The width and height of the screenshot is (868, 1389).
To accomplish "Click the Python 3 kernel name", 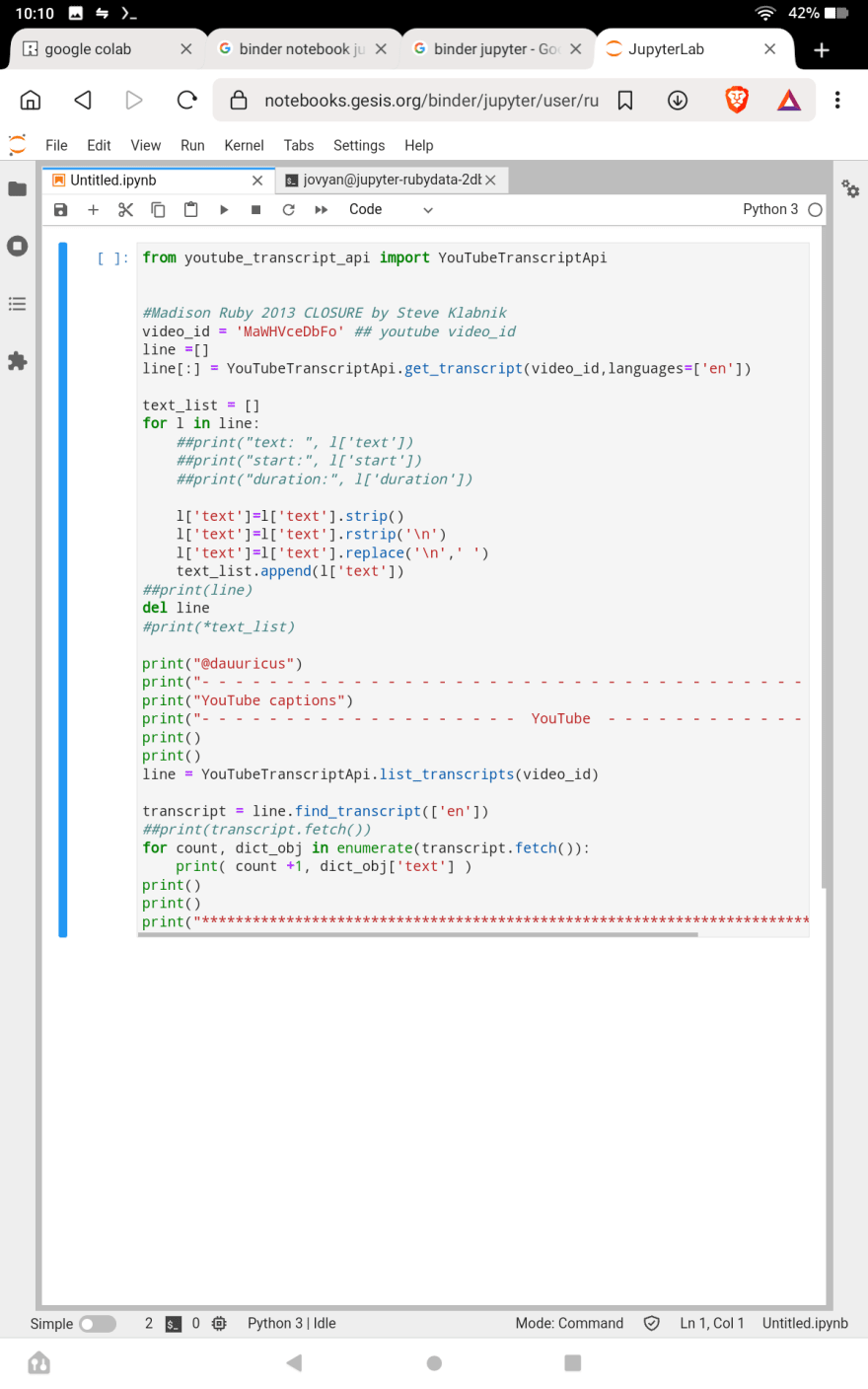I will point(770,209).
